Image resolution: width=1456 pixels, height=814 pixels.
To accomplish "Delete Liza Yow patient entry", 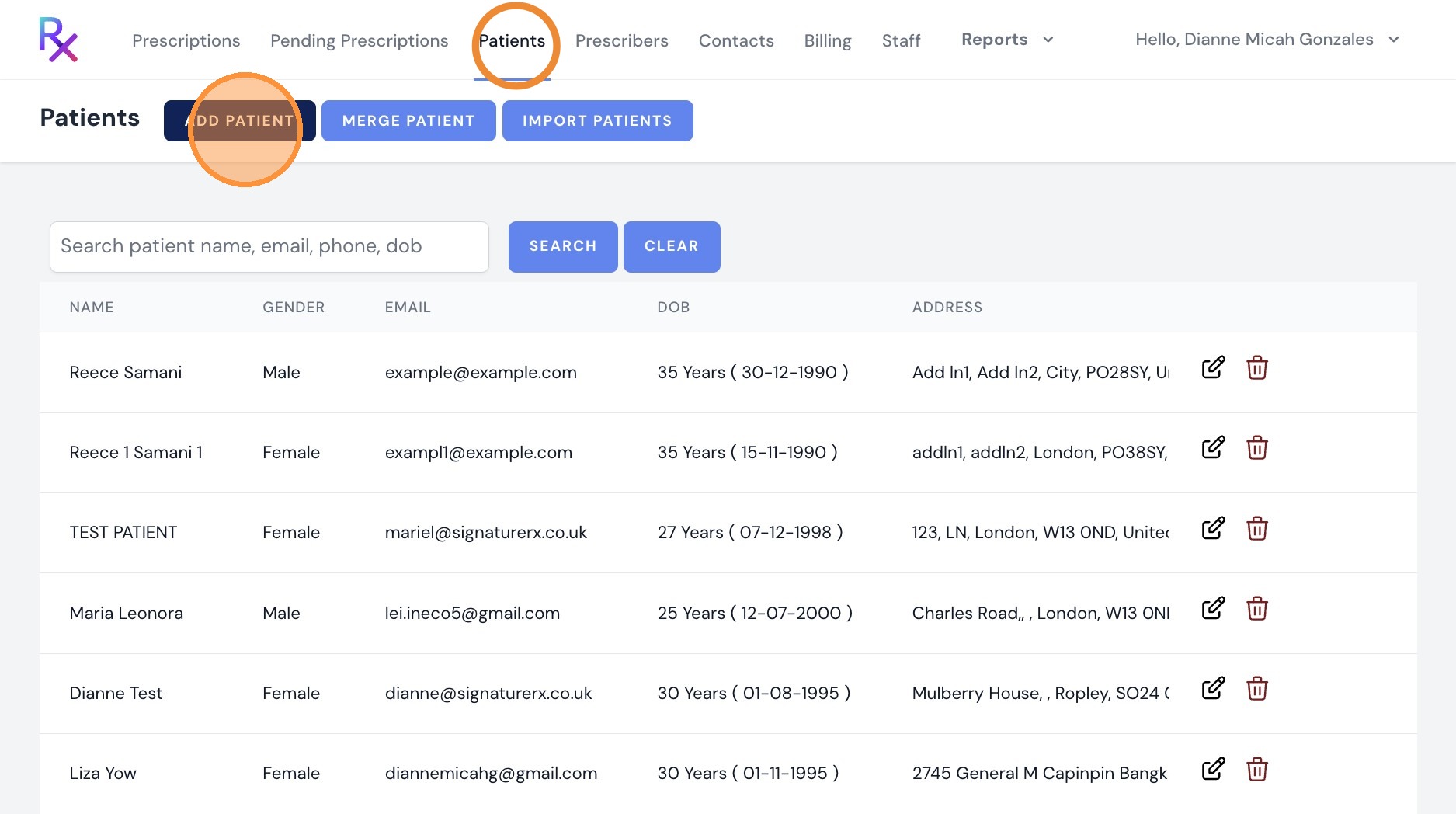I will [1257, 769].
